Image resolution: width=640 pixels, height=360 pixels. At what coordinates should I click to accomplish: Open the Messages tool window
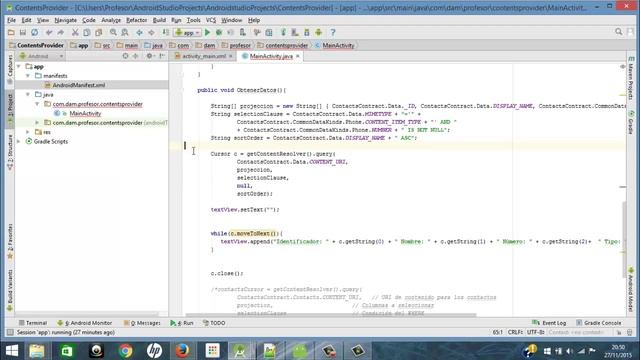point(142,323)
